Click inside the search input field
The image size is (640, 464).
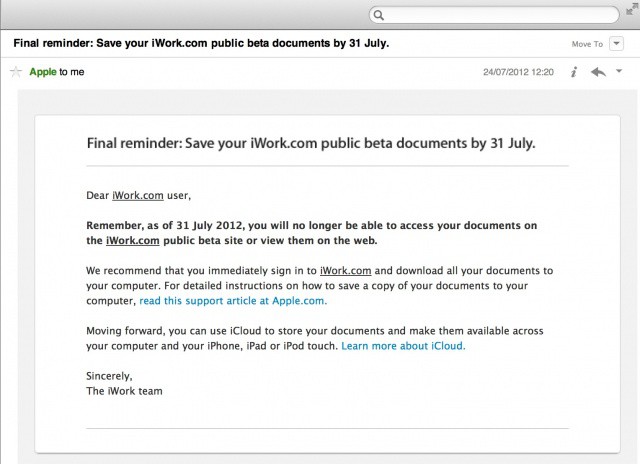pos(500,15)
